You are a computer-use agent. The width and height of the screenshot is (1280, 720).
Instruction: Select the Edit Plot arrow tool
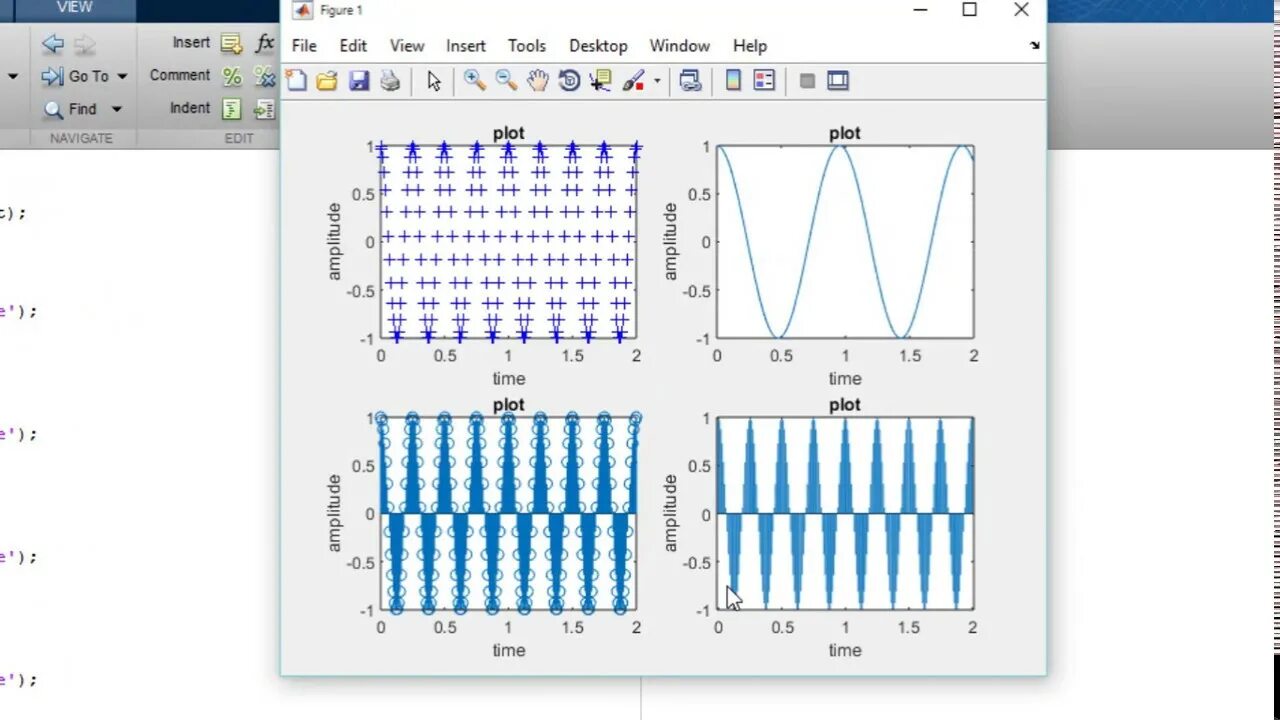[434, 81]
